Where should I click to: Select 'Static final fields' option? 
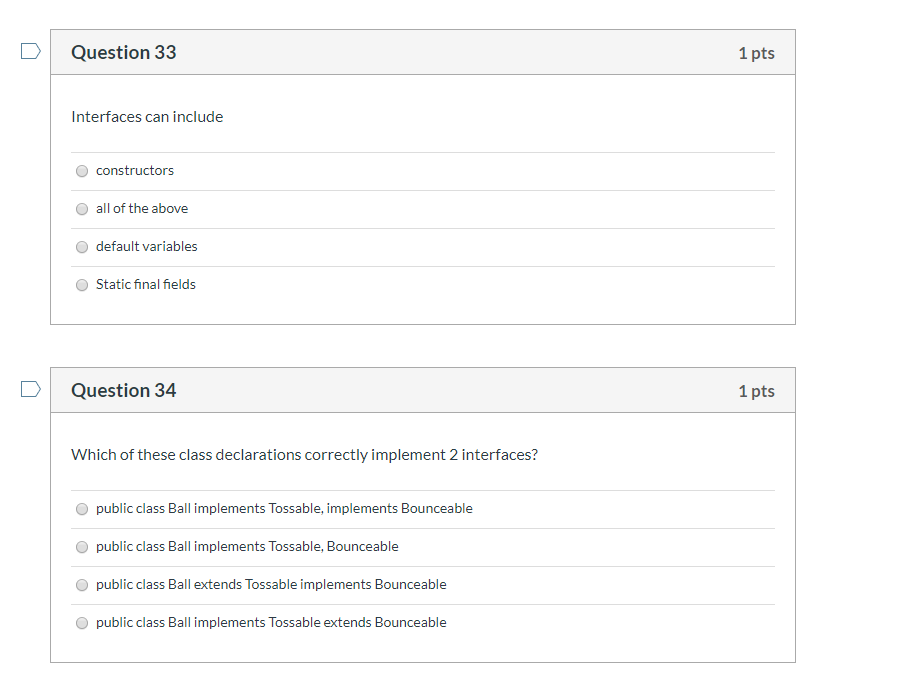pyautogui.click(x=82, y=285)
